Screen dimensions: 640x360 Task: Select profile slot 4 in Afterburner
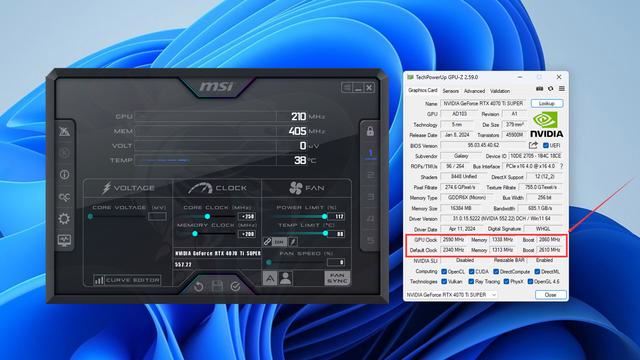pos(370,219)
